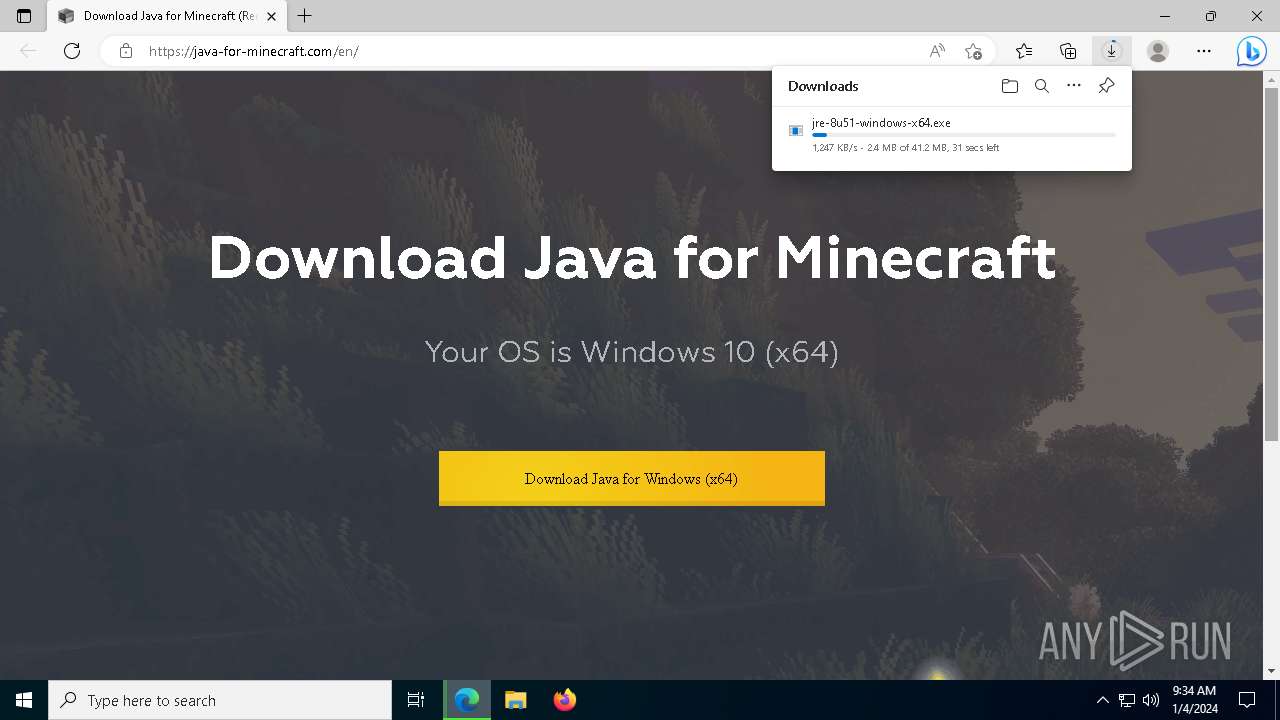Select the Download Java for Minecraft tab
The height and width of the screenshot is (720, 1280).
(x=167, y=16)
